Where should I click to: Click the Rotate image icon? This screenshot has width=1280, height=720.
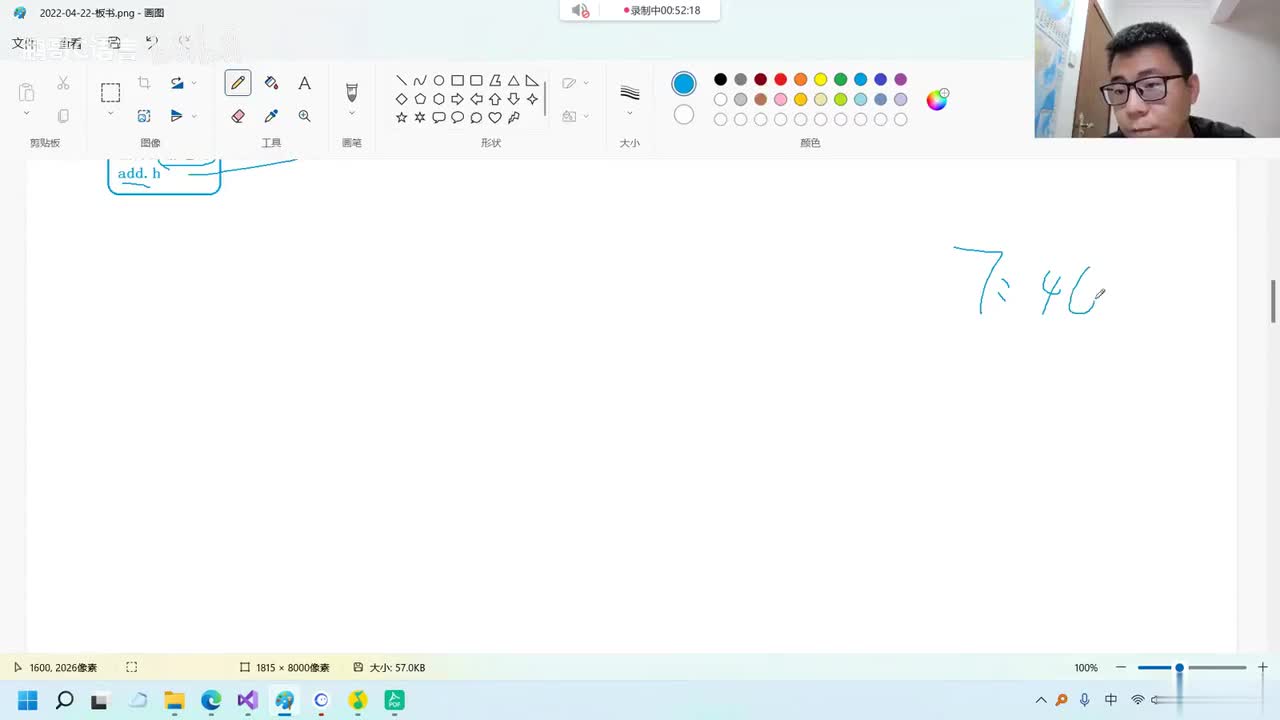pos(177,83)
